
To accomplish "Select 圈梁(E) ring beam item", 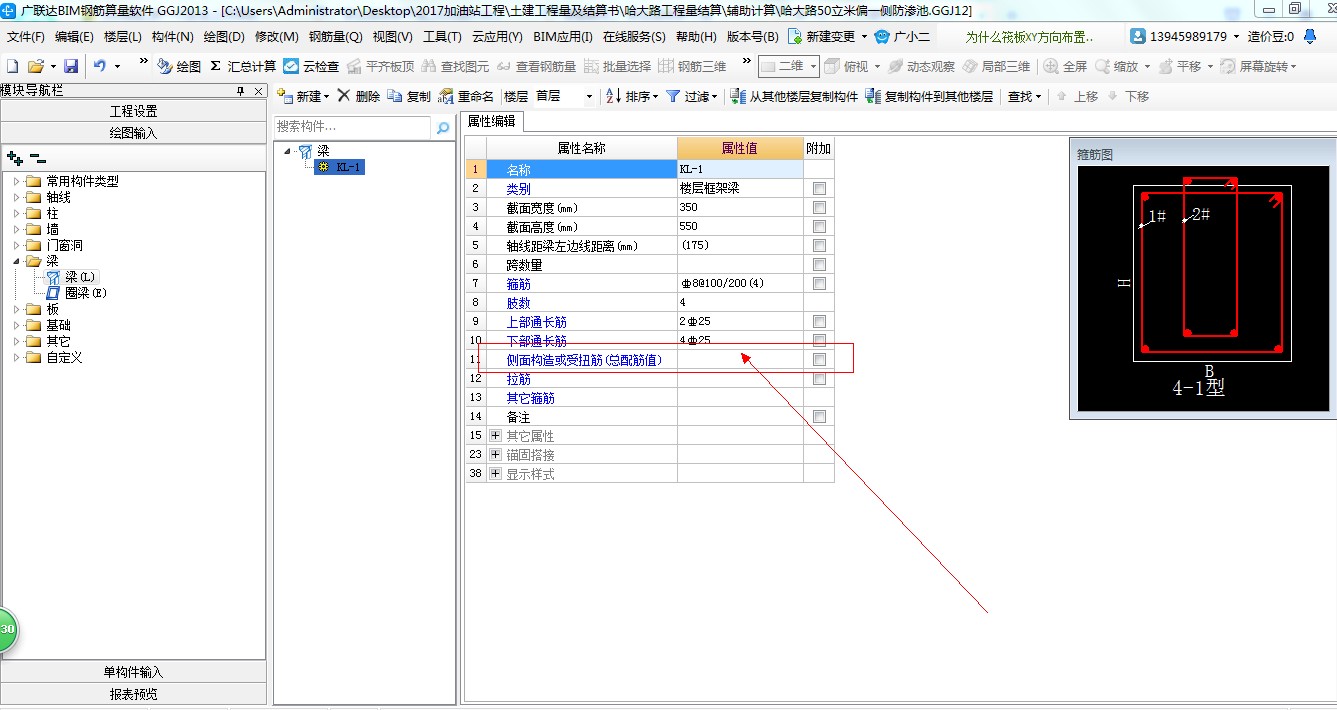I will [x=77, y=293].
